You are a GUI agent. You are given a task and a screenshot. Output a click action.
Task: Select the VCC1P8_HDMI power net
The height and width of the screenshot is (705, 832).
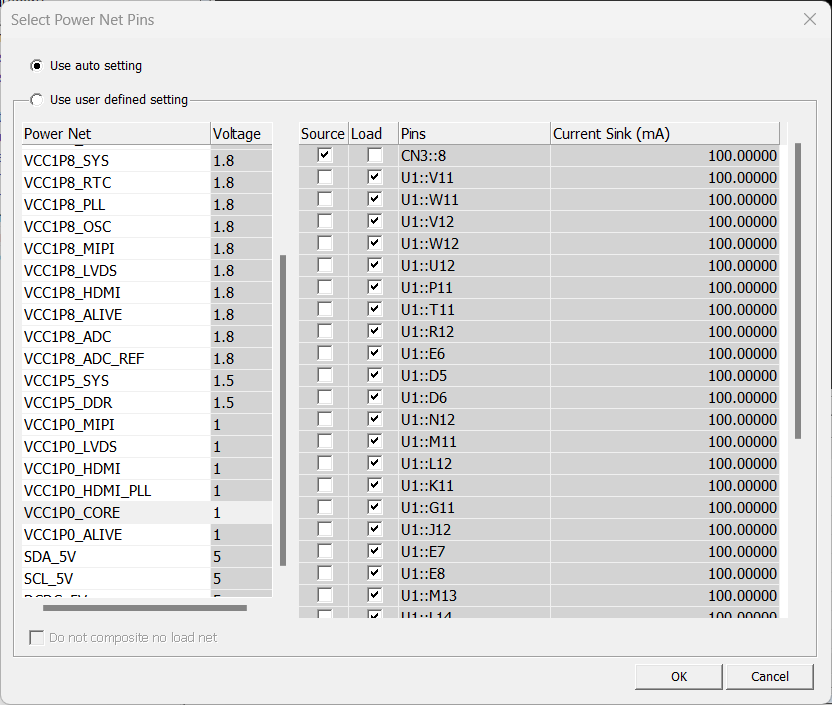pos(115,293)
